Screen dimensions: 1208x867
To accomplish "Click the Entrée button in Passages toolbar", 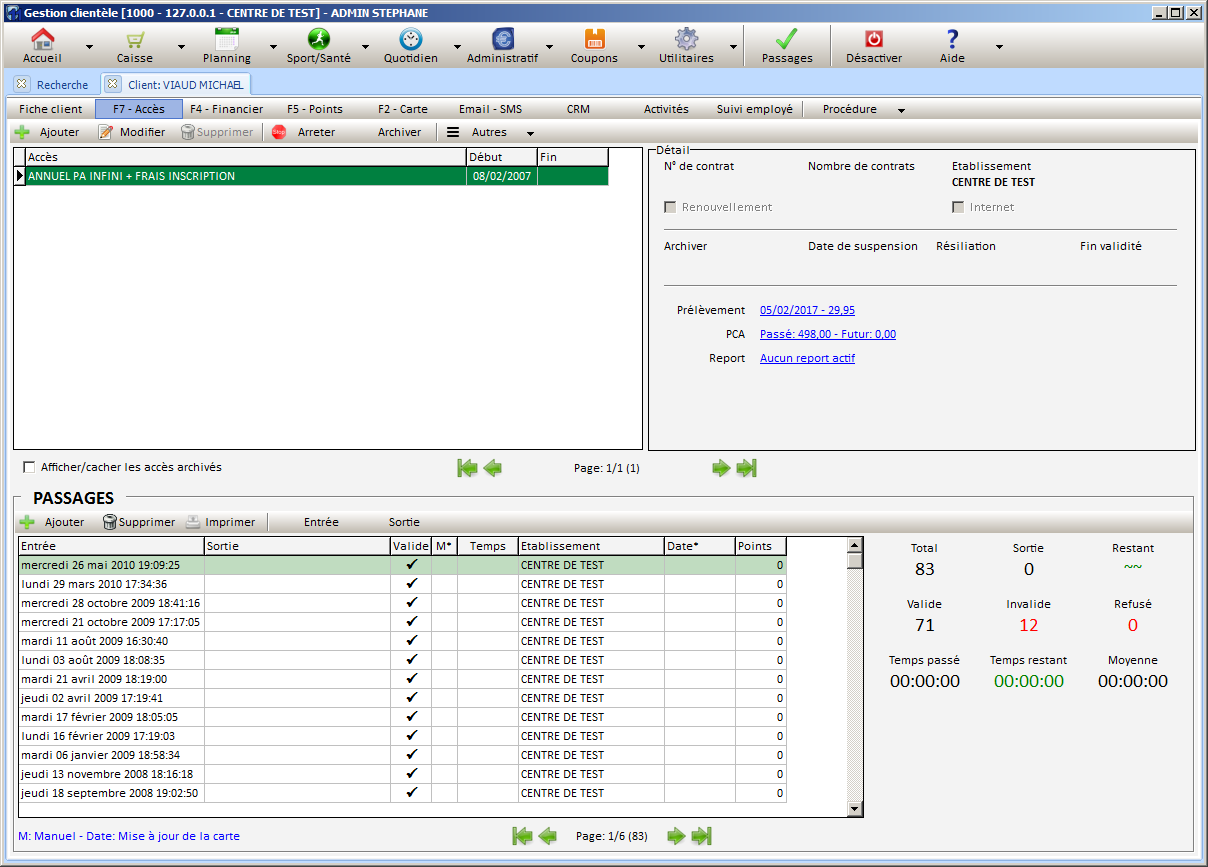I will [x=321, y=522].
